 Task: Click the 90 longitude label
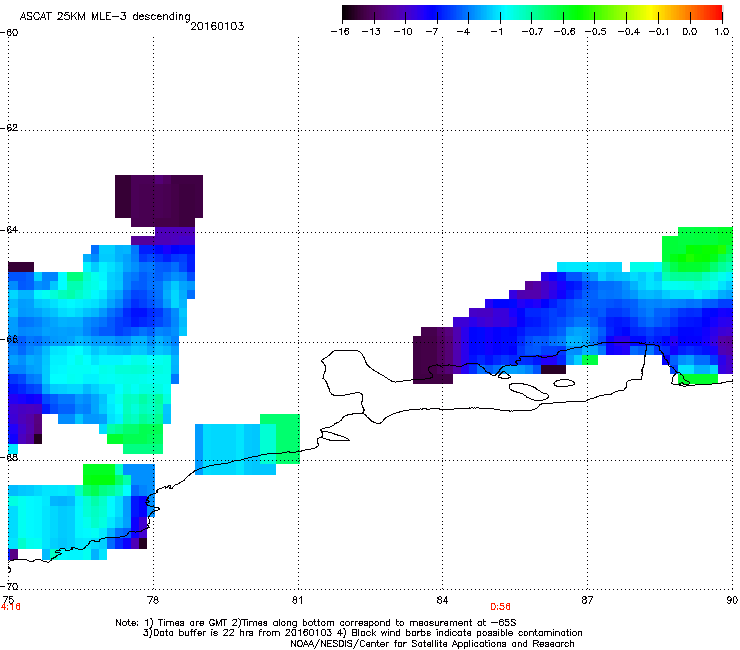click(732, 600)
